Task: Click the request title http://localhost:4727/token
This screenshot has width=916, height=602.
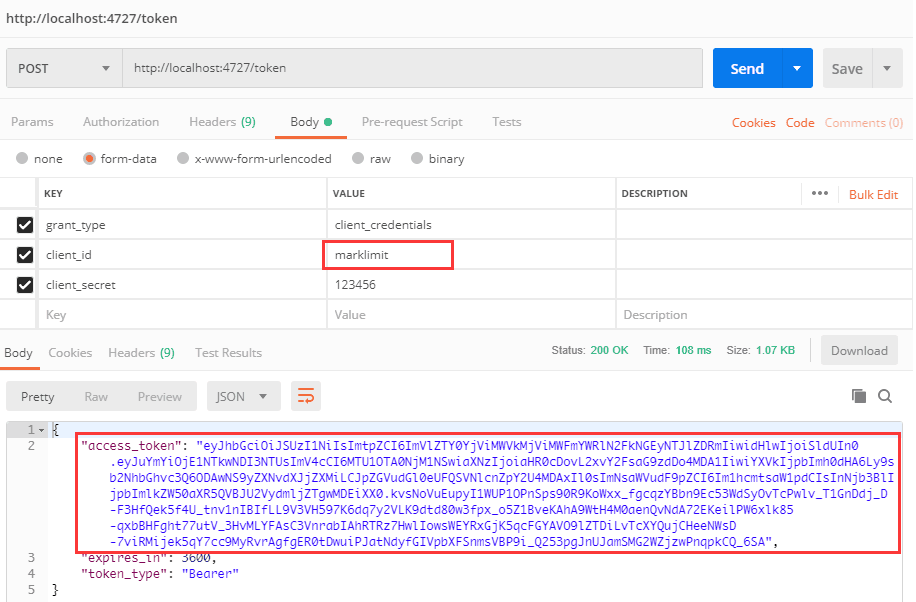Action: (92, 18)
